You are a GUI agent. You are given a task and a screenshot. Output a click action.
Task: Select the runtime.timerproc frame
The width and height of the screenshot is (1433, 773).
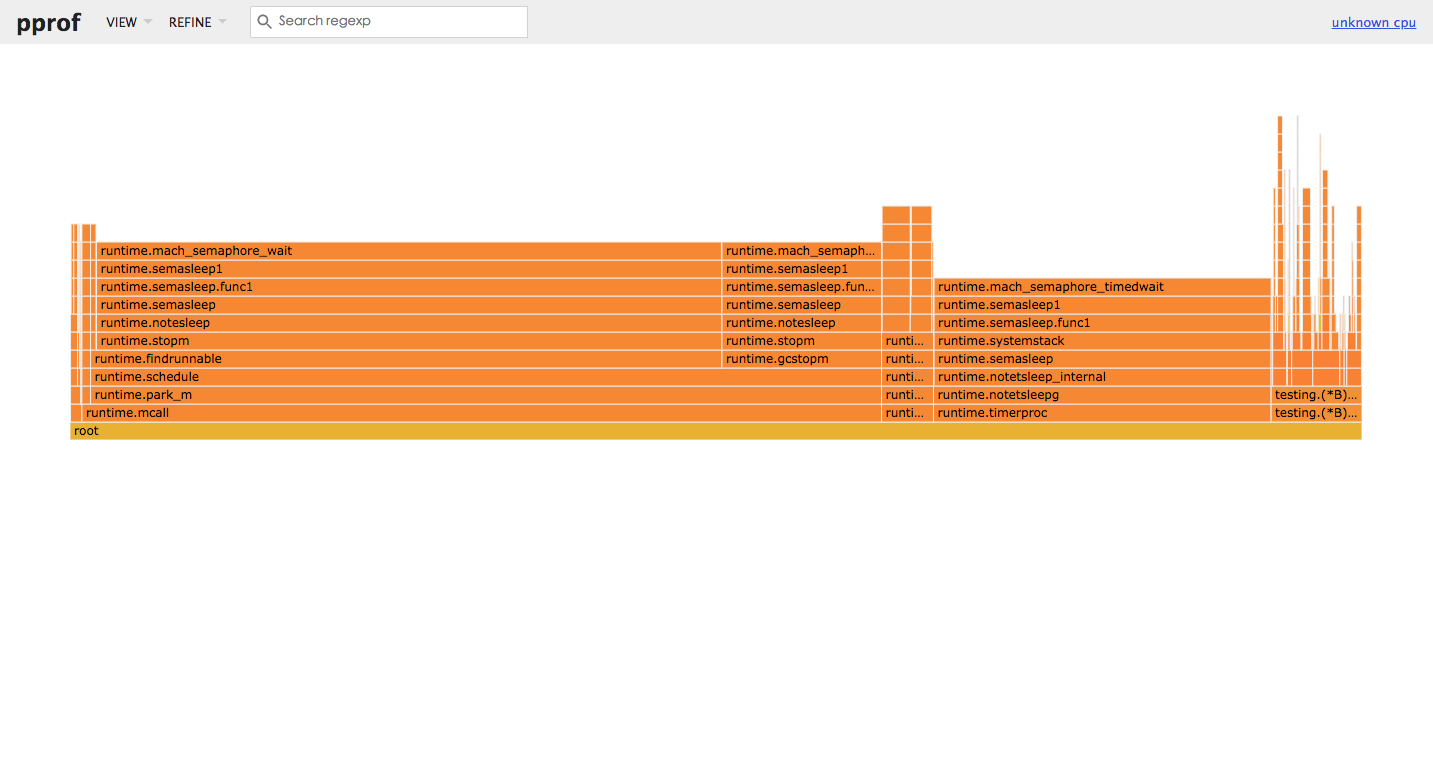coord(1102,413)
